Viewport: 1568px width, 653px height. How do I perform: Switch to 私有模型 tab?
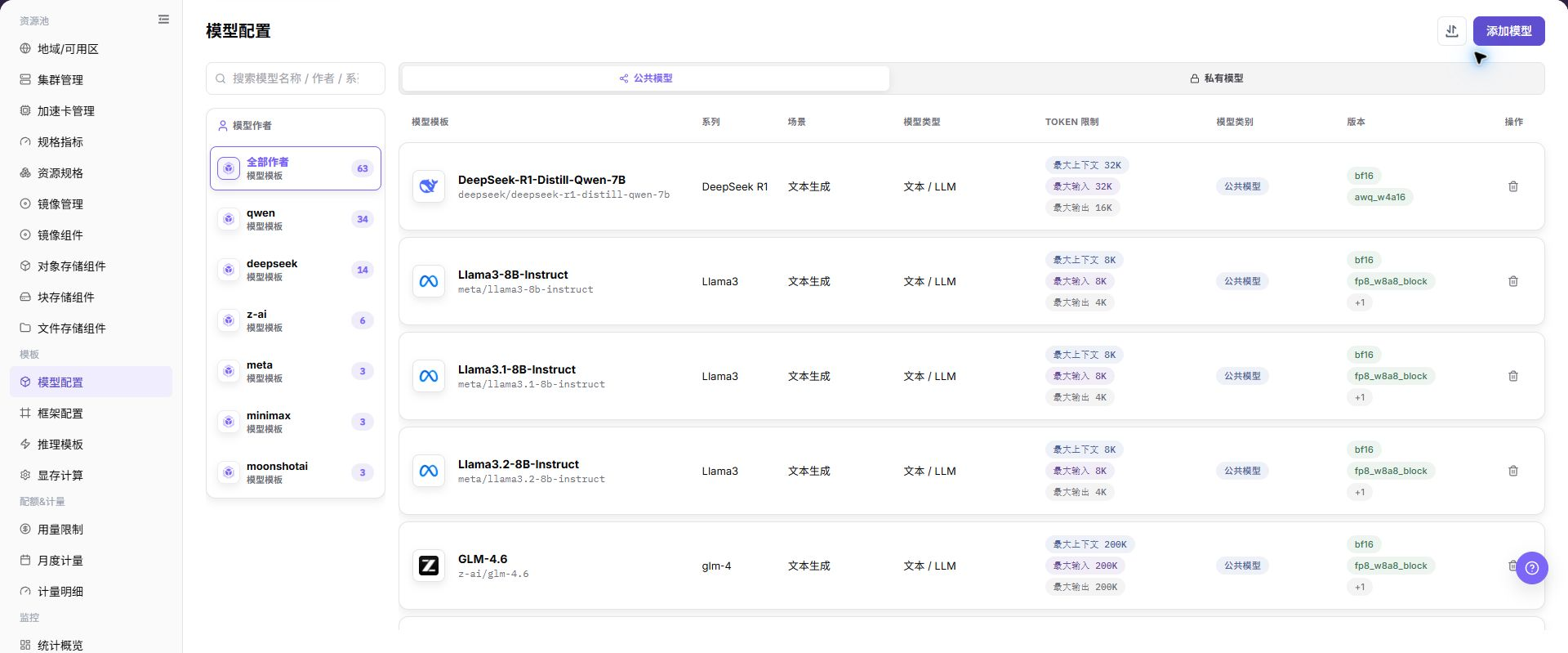click(1217, 78)
